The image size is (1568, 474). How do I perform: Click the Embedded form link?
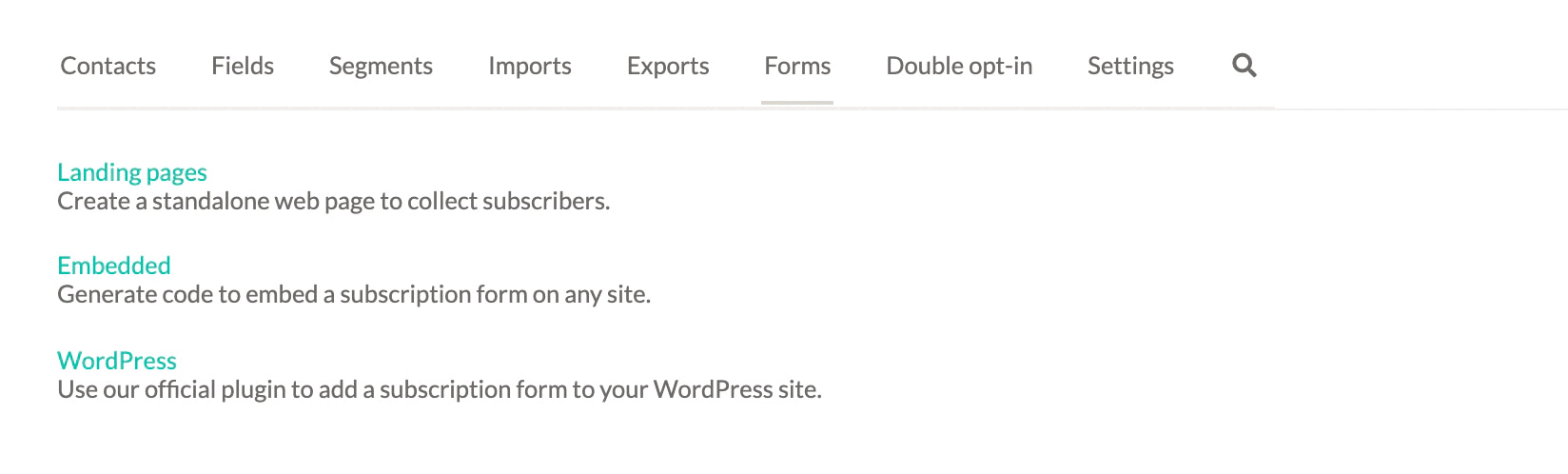click(114, 266)
